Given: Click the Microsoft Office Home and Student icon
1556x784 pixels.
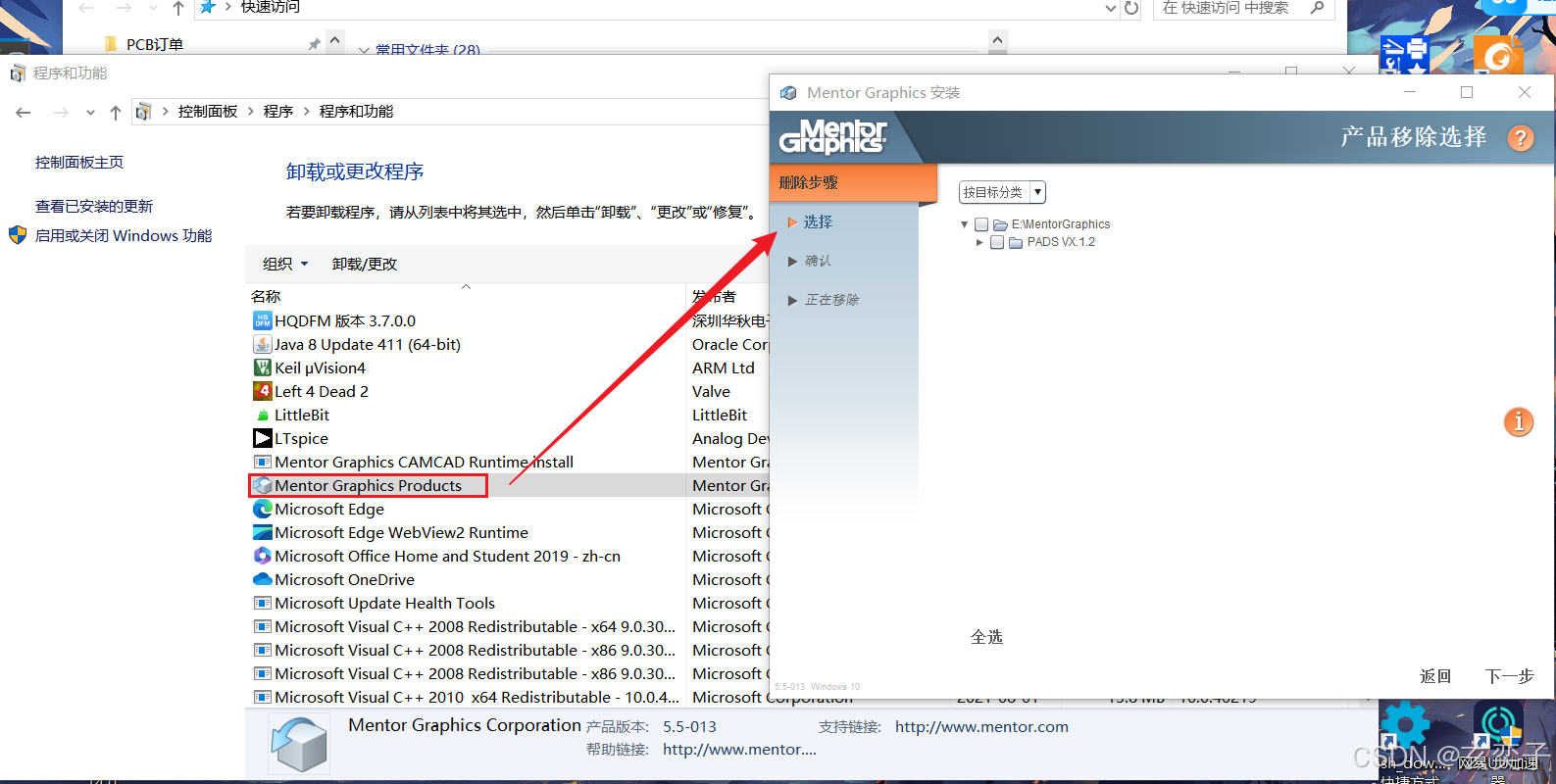Looking at the screenshot, I should [x=262, y=556].
